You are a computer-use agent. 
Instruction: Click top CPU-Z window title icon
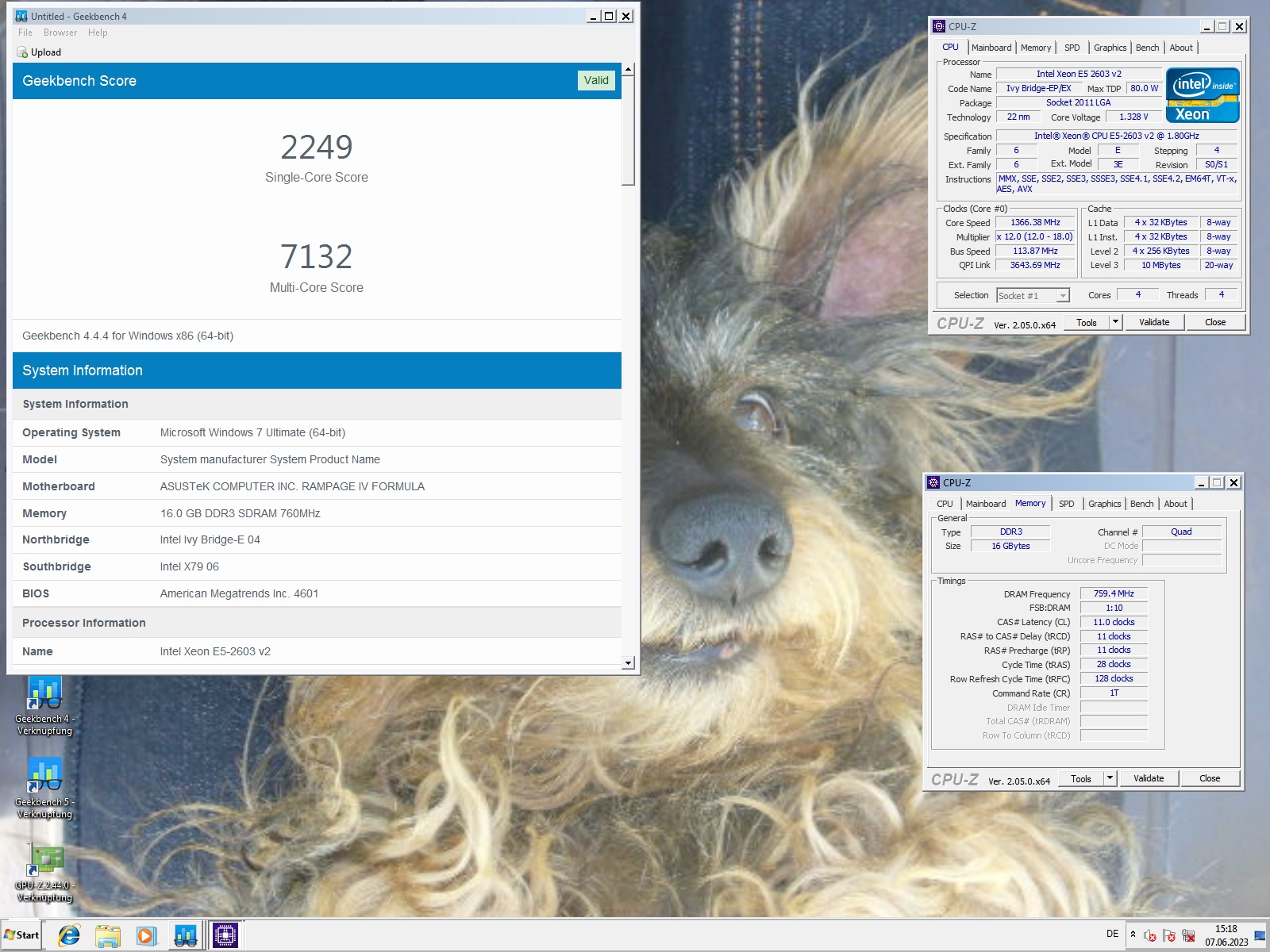[939, 26]
